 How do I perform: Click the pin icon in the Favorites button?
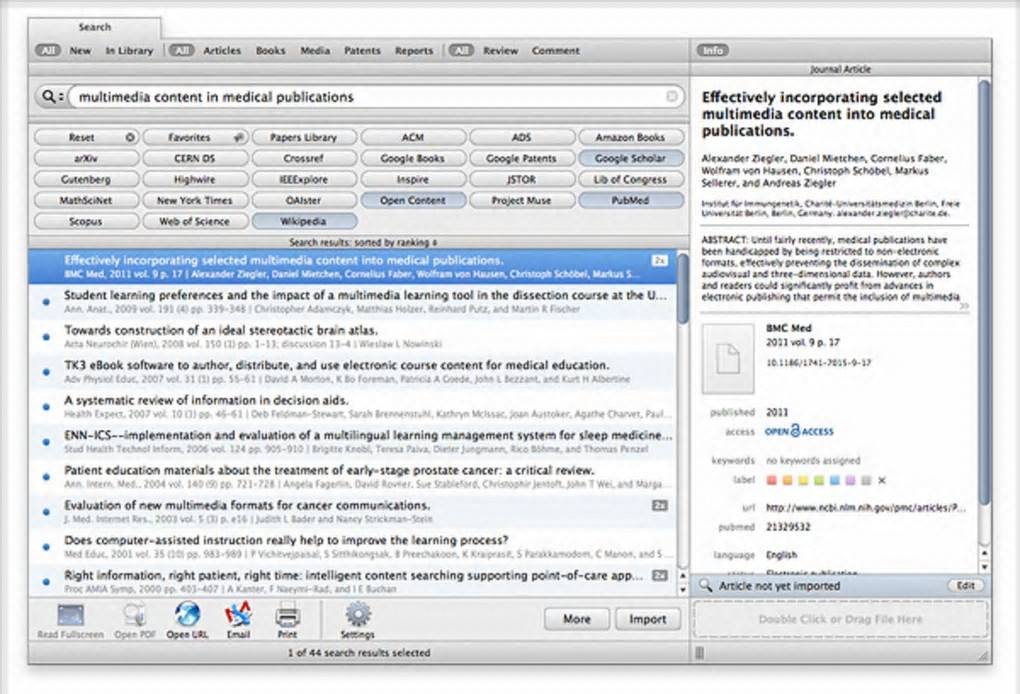pos(239,137)
